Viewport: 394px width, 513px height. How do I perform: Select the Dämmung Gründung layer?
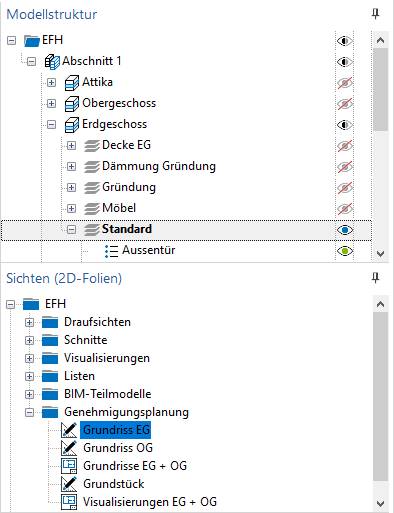coord(159,166)
